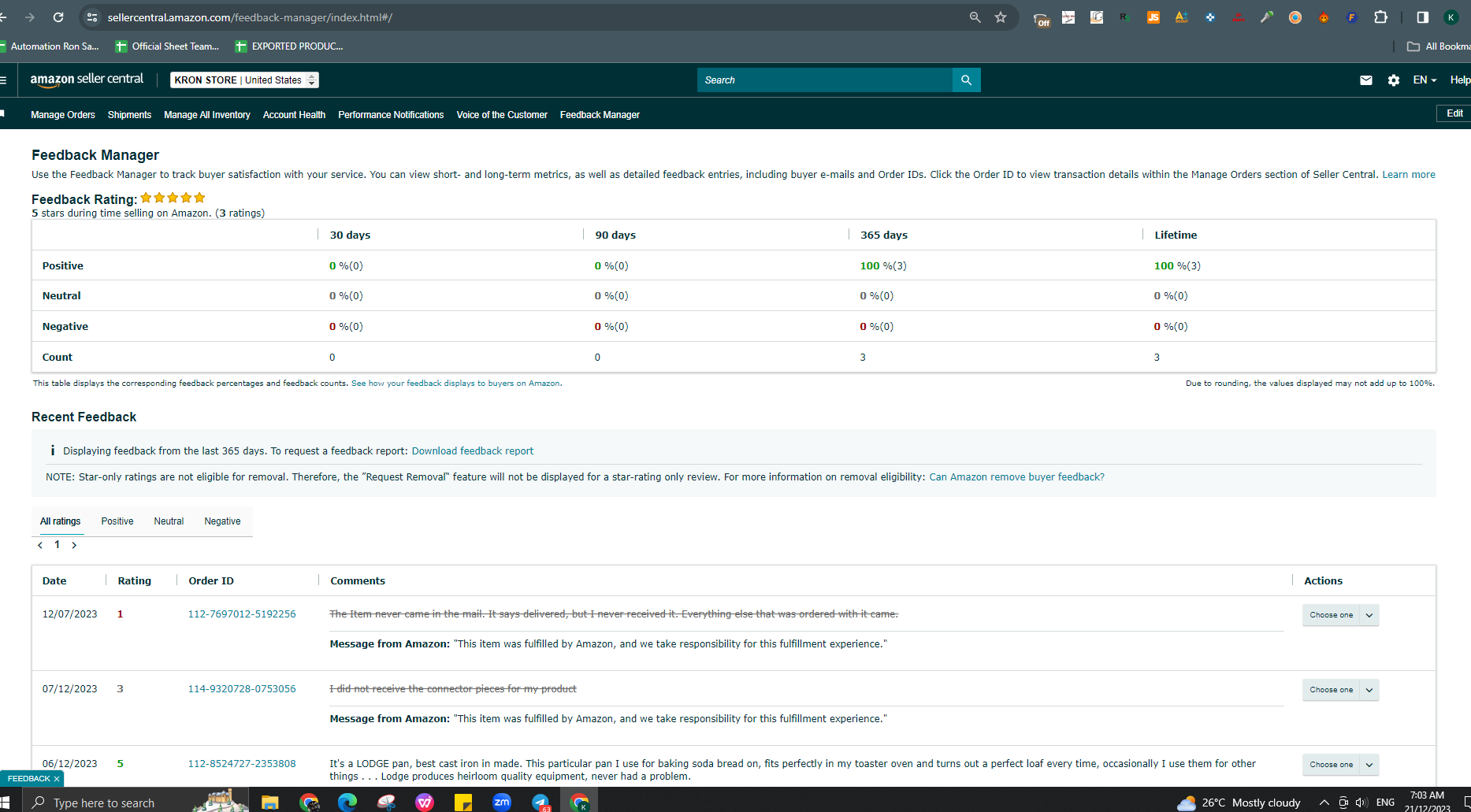Launch Microsoft Edge from the taskbar
Screen dimensions: 1471x812
click(x=347, y=803)
